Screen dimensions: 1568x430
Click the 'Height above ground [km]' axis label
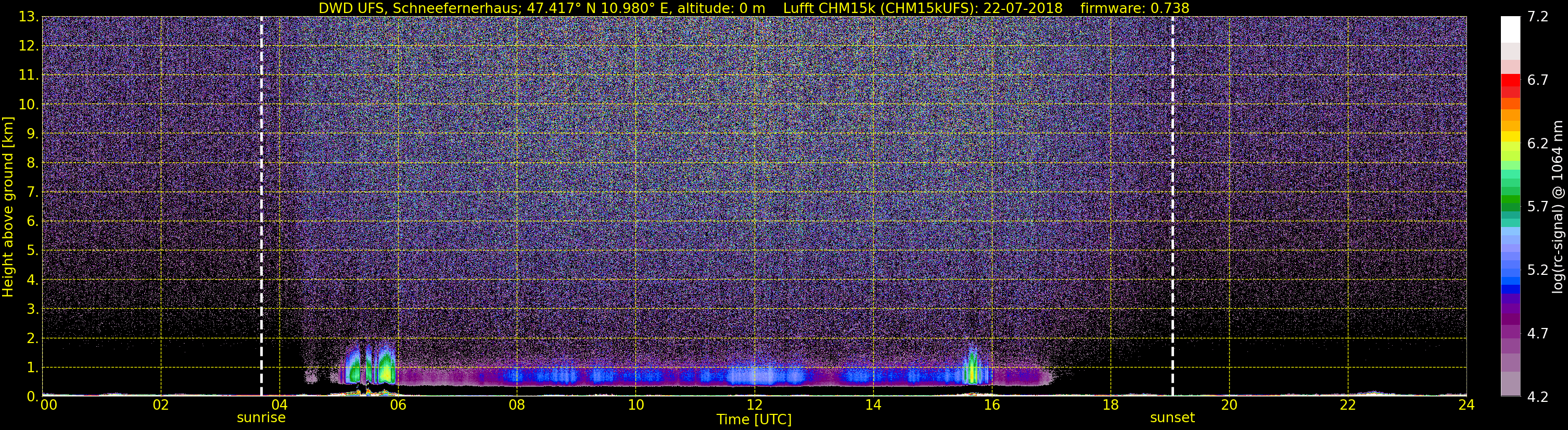(8, 207)
